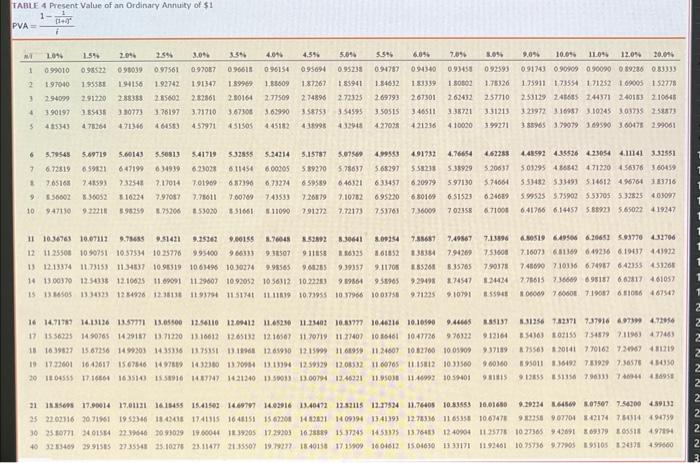Select cell value 22.02316 in row 25

57,420
